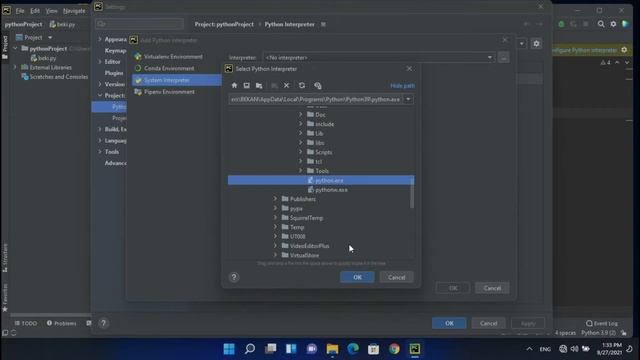Select Virtualenv Environment option

173,57
